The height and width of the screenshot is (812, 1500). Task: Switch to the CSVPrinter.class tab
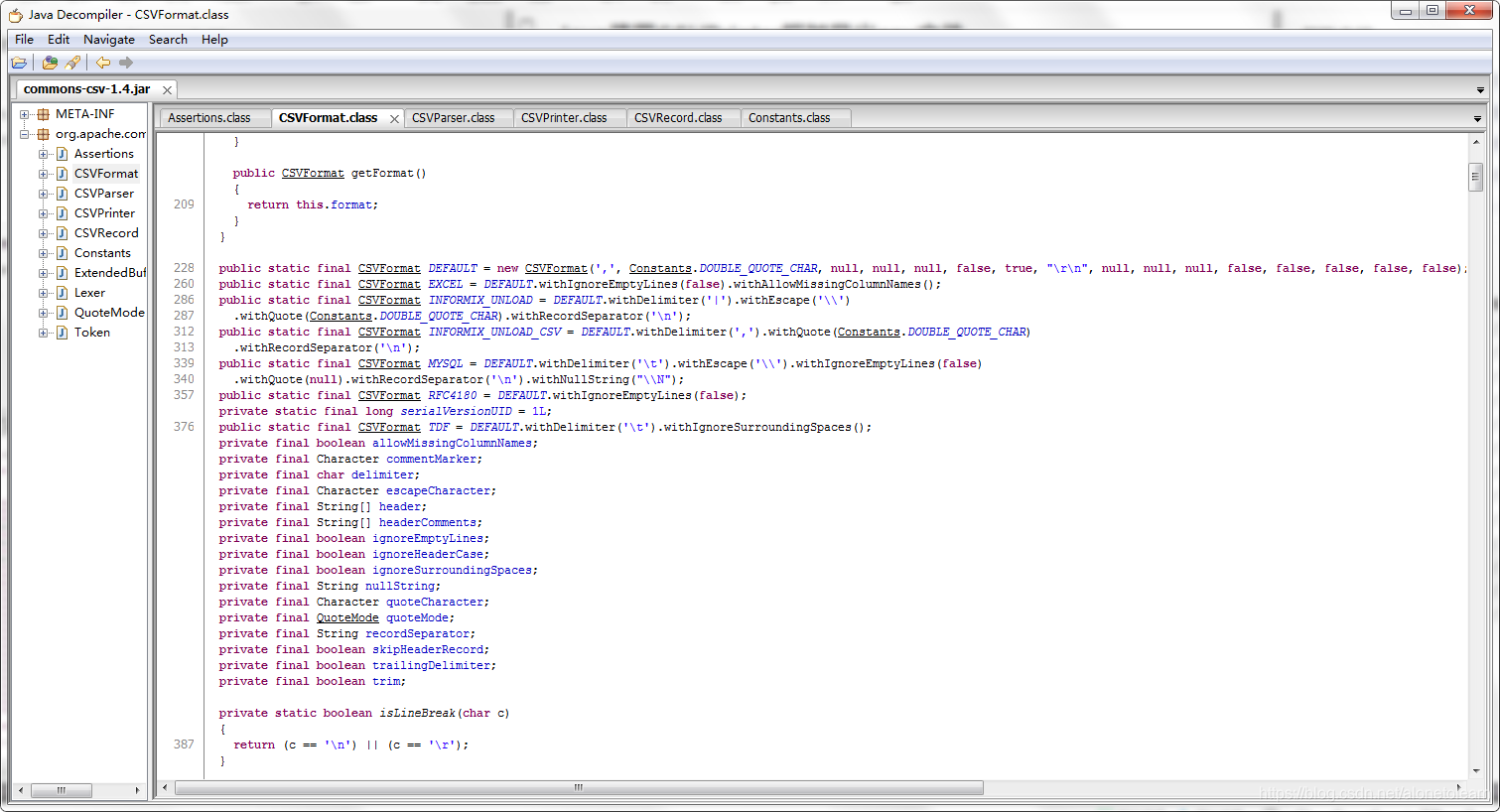coord(570,117)
